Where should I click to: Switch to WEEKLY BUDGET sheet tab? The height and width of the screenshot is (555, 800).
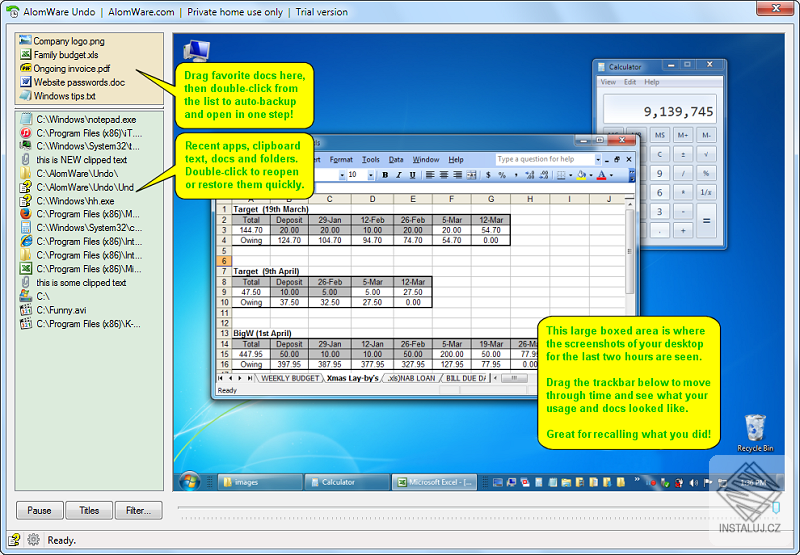(290, 378)
